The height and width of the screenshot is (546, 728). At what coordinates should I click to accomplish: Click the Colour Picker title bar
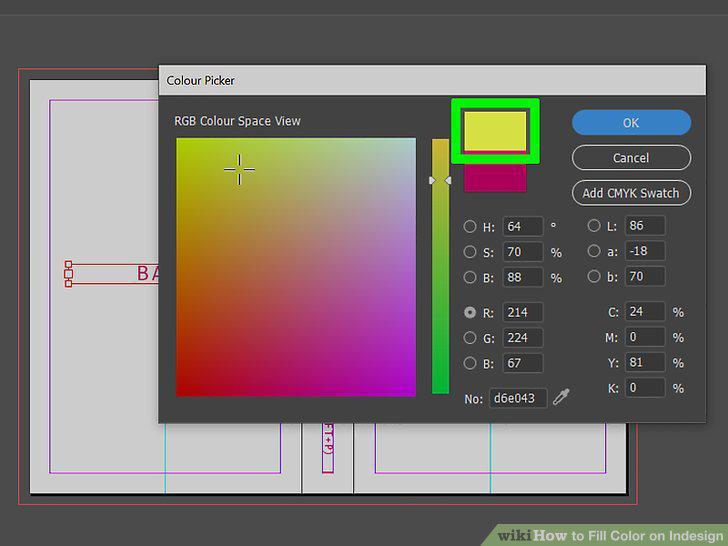(432, 80)
